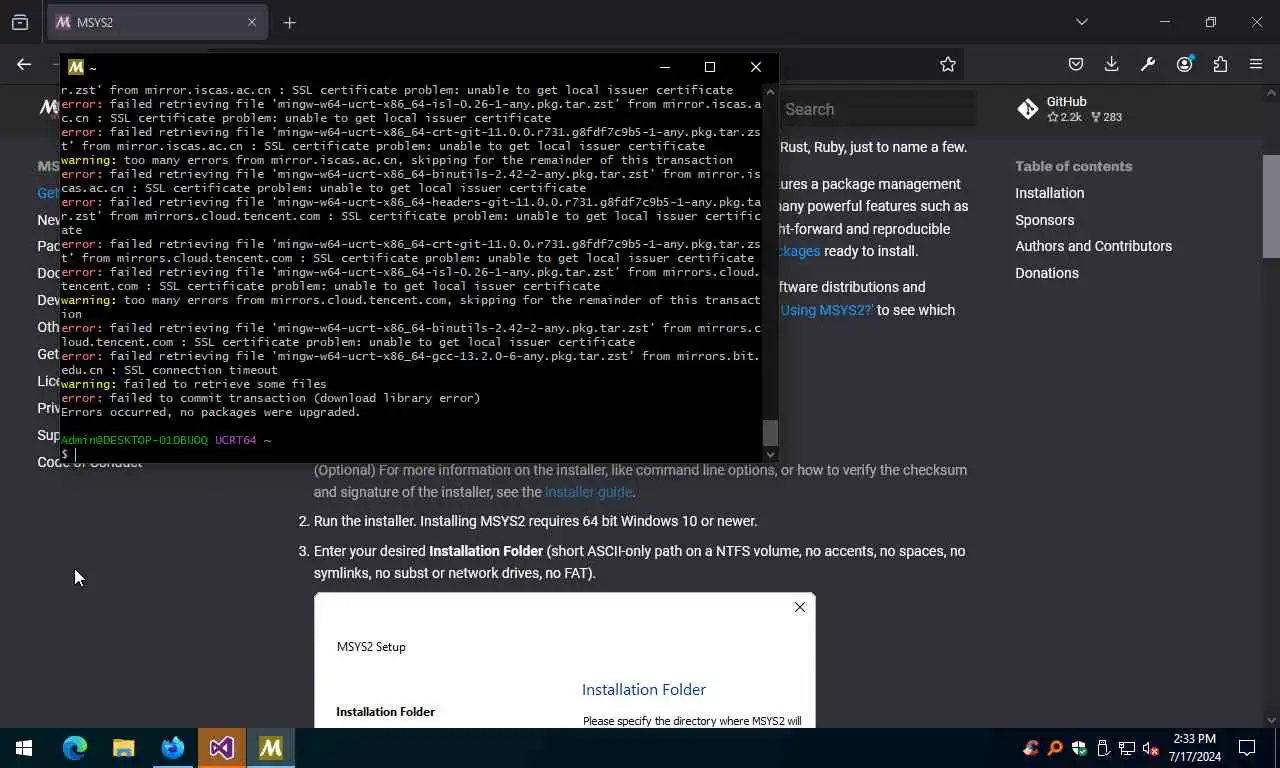Open the browser hamburger application menu

1256,64
